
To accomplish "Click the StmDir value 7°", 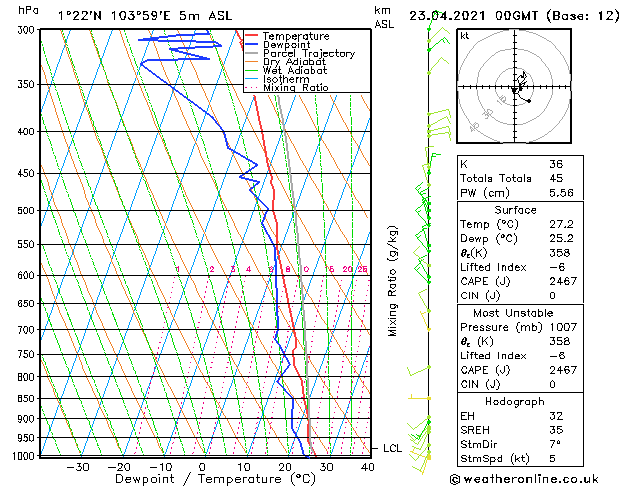I will point(555,445).
